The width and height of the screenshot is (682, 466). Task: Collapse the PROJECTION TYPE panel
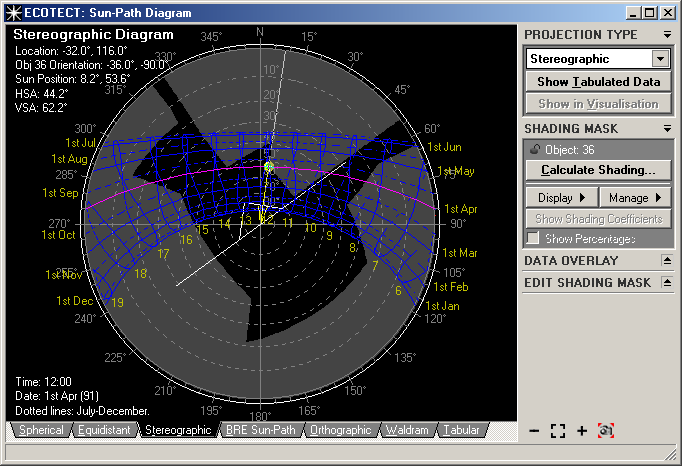667,34
